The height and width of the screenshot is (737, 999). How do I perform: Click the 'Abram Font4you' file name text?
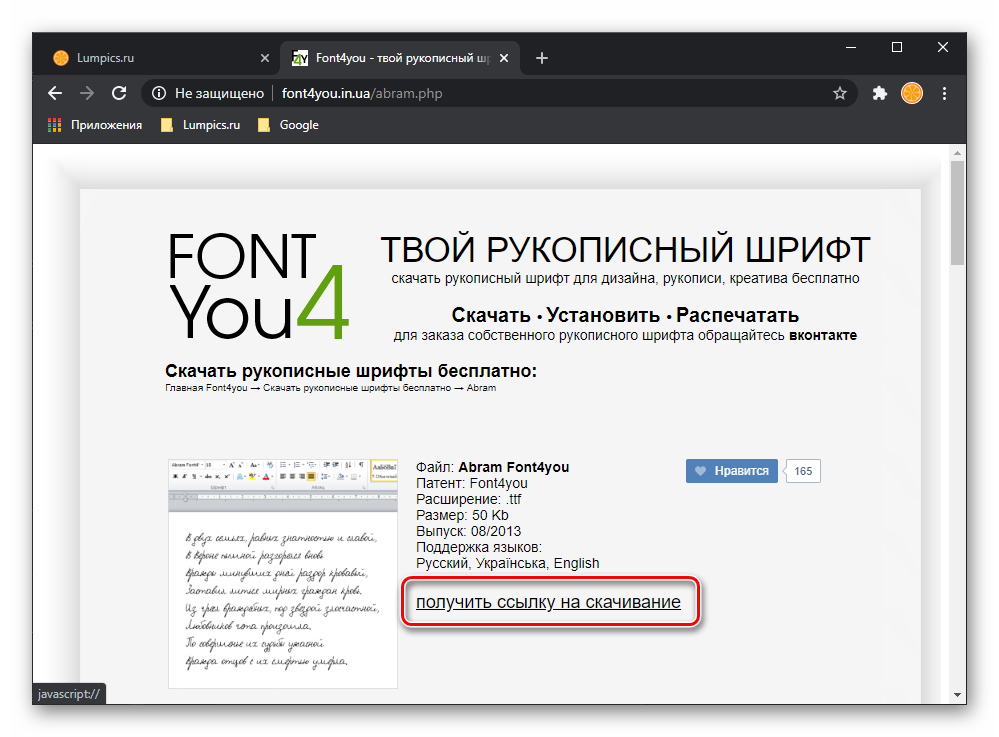click(x=514, y=467)
